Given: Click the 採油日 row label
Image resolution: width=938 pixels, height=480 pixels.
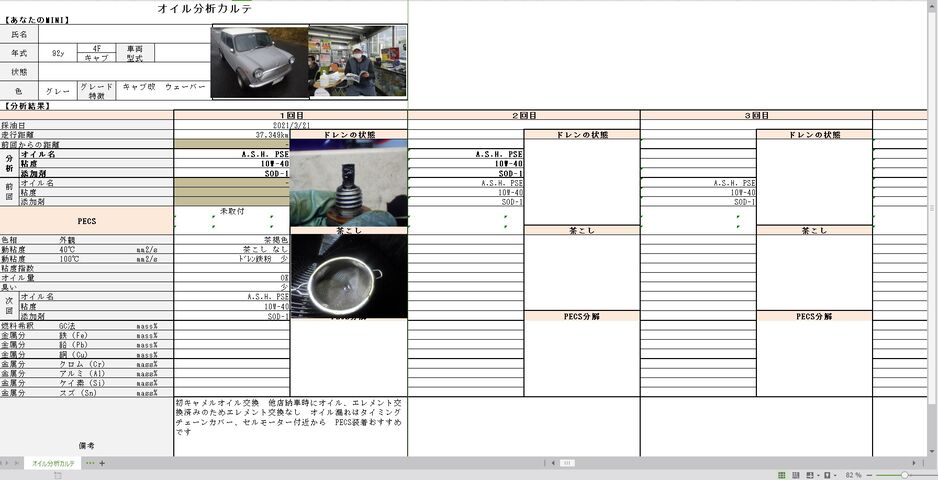Looking at the screenshot, I should (x=87, y=126).
